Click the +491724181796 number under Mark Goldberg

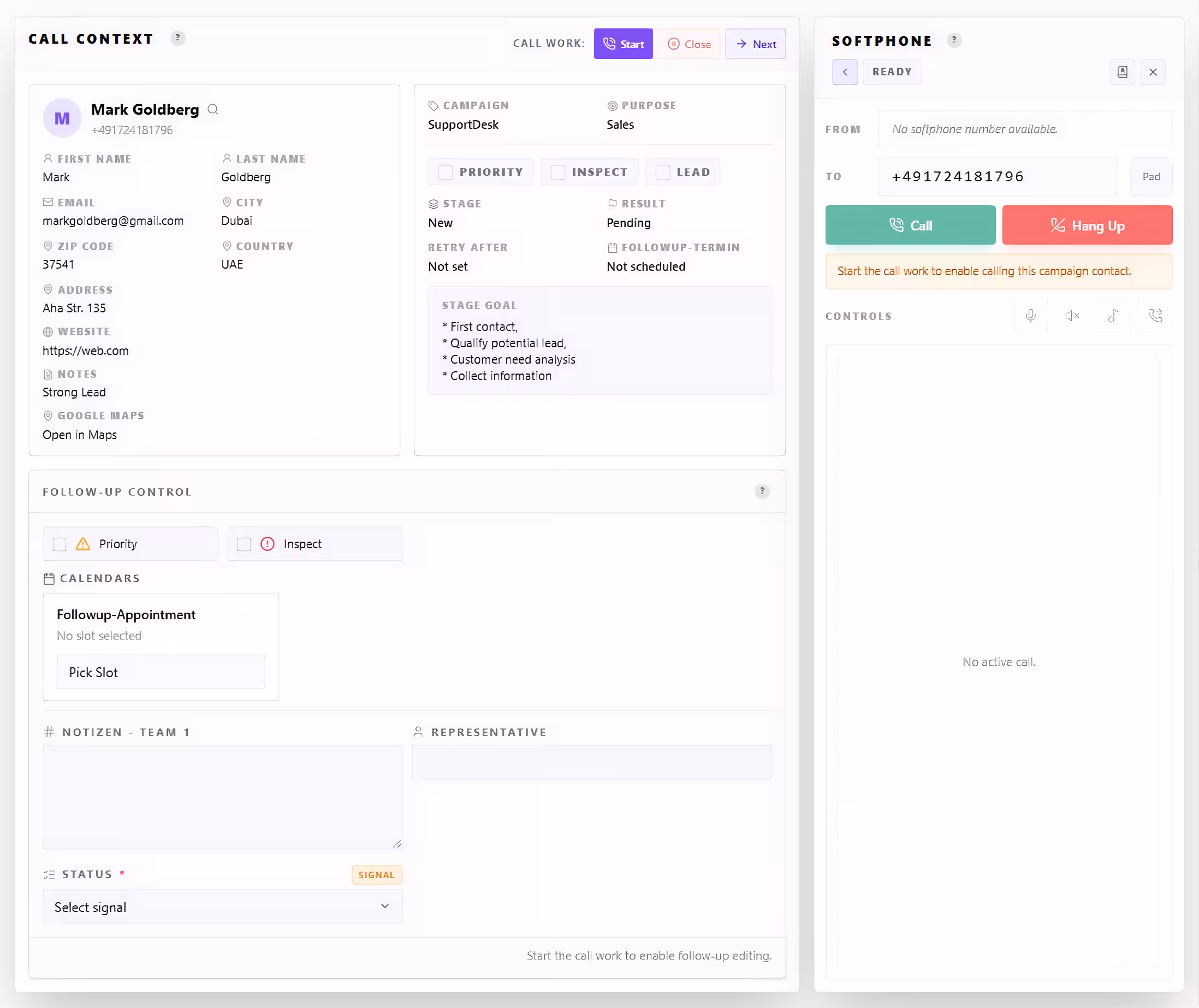[132, 131]
